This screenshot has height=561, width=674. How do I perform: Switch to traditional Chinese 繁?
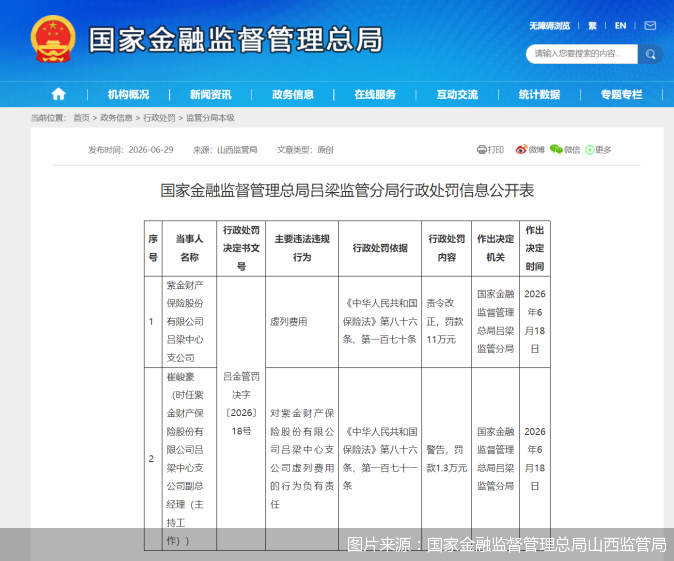click(592, 26)
